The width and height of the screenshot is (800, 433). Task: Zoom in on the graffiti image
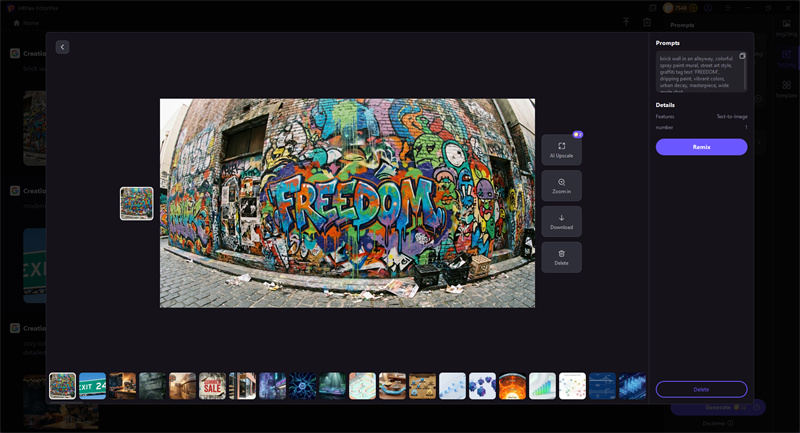pos(561,186)
